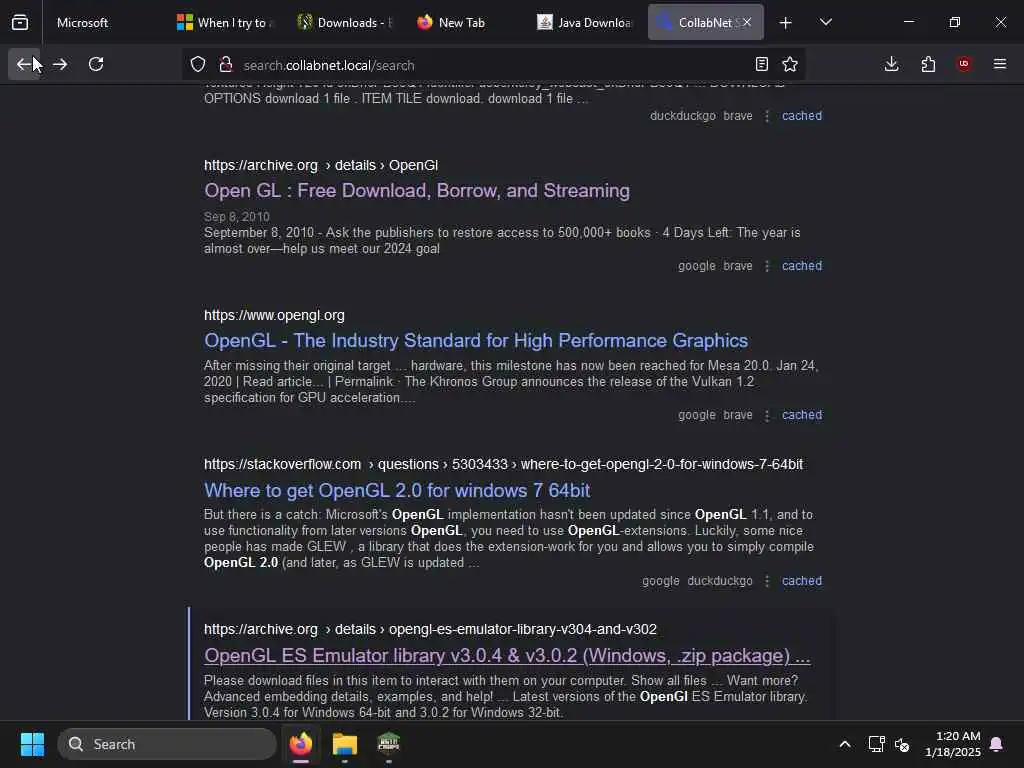
Task: Switch to the New Tab tab
Action: (x=466, y=22)
